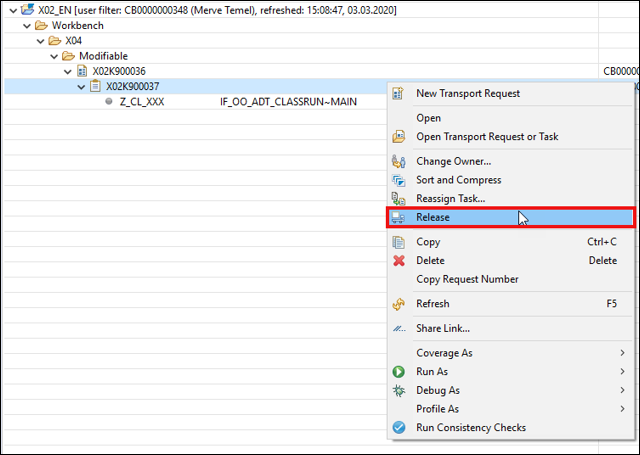Choose Sort and Compress menu entry
The image size is (640, 455).
coord(511,180)
